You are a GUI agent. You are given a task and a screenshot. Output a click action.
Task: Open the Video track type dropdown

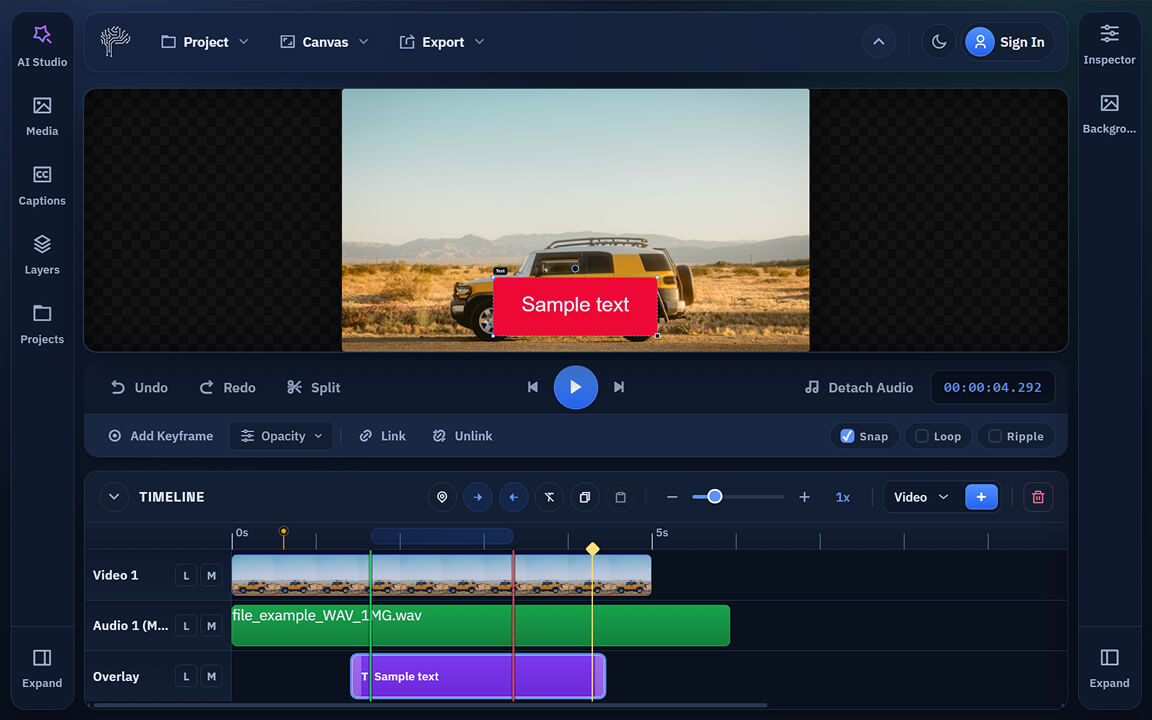pyautogui.click(x=921, y=497)
